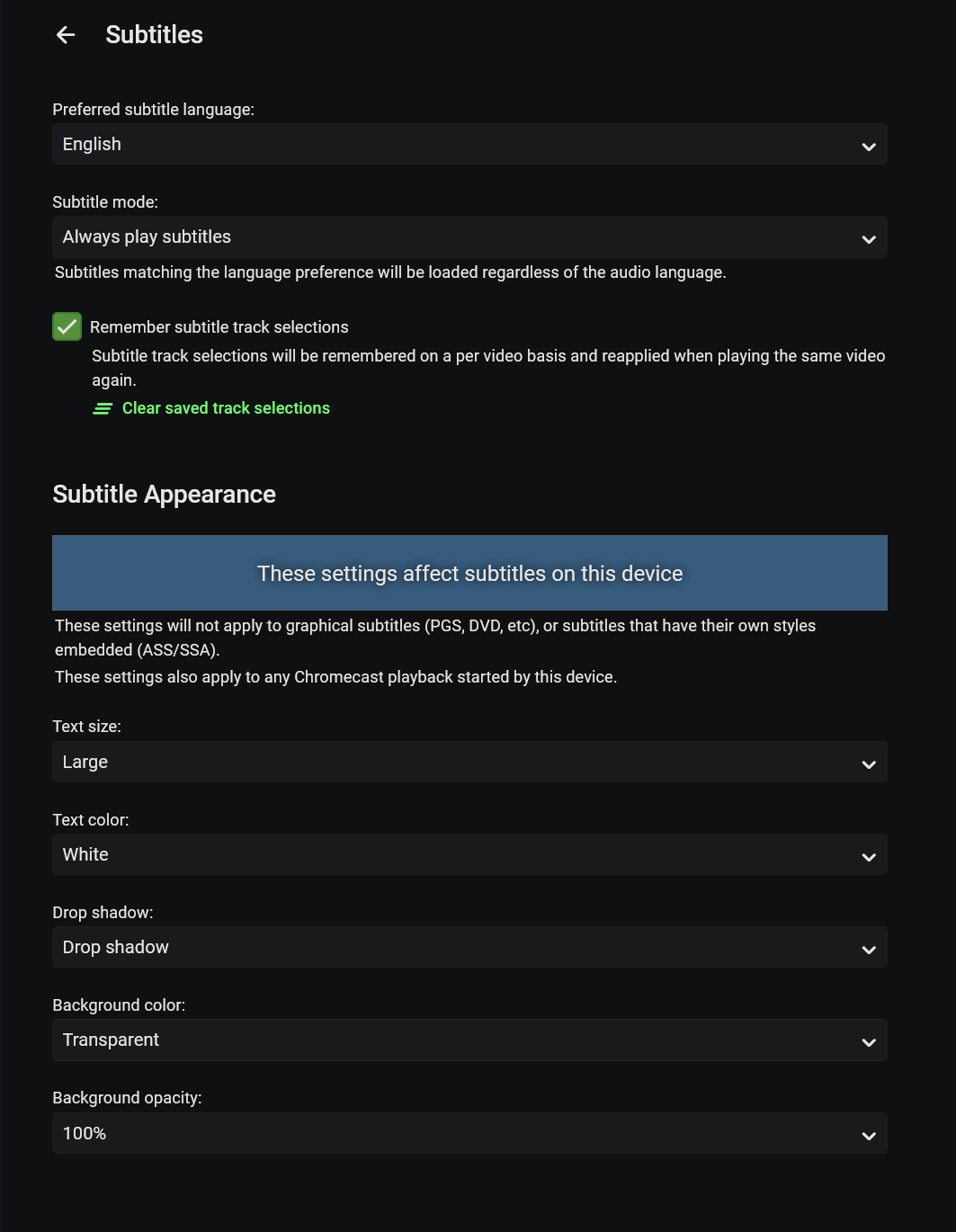Click Clear saved track selections

(x=226, y=408)
